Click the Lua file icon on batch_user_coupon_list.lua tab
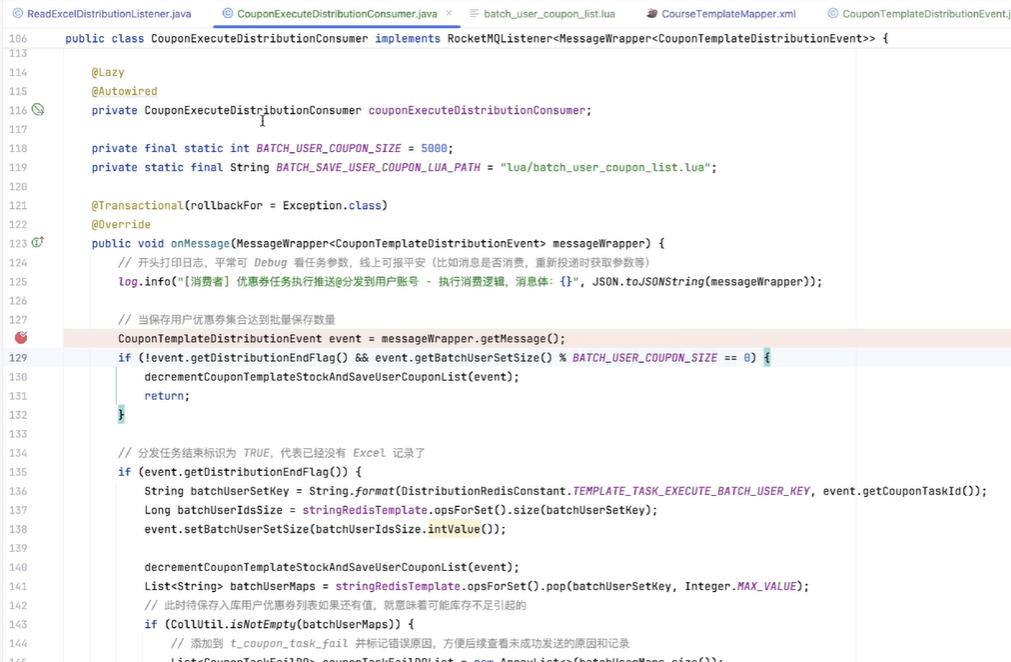Viewport: 1011px width, 662px height. click(472, 14)
